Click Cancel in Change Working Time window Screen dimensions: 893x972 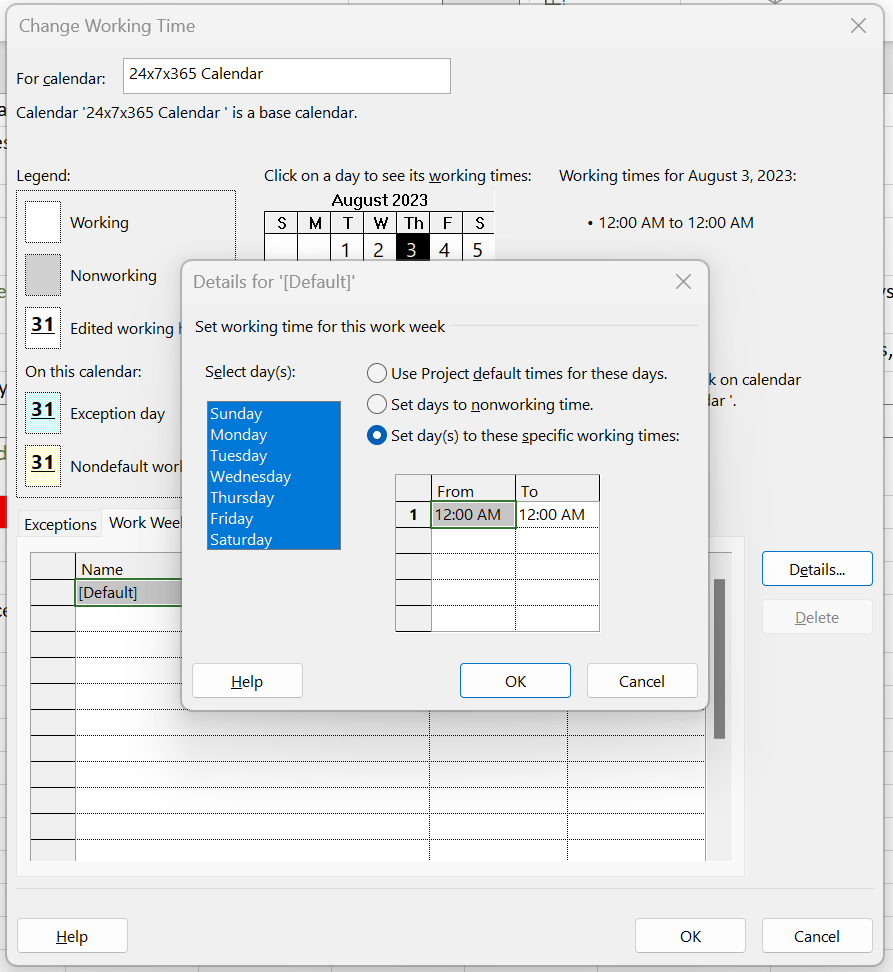[817, 935]
